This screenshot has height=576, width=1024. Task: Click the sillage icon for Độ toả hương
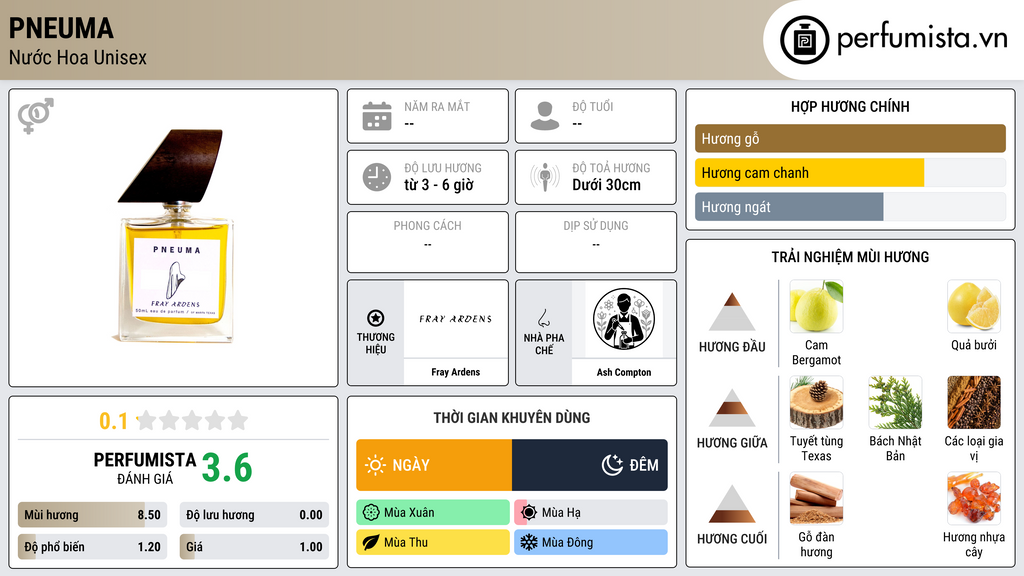point(545,177)
